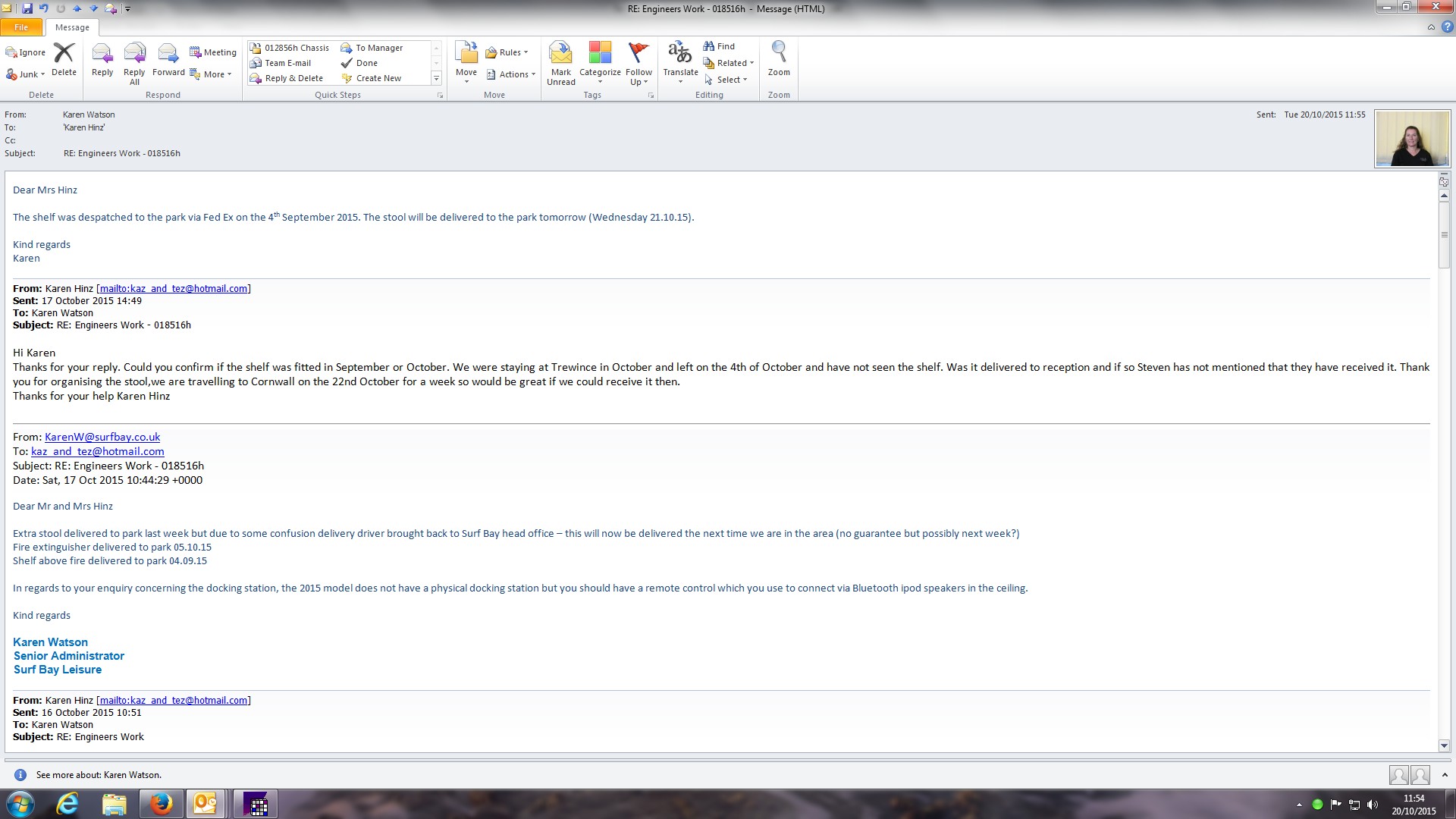The width and height of the screenshot is (1456, 819).
Task: Click the Done quick step
Action: (367, 63)
